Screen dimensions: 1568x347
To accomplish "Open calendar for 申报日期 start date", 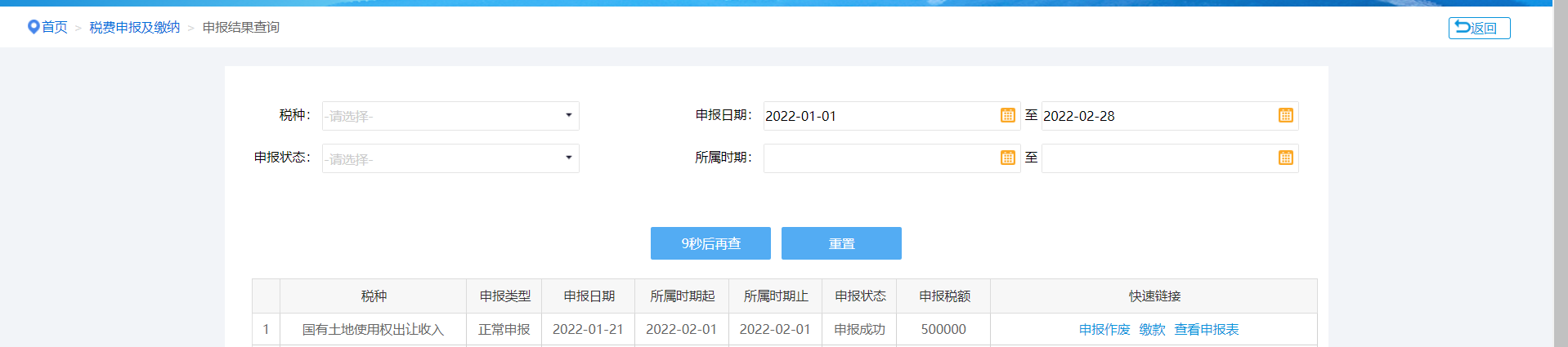I will pyautogui.click(x=1007, y=115).
